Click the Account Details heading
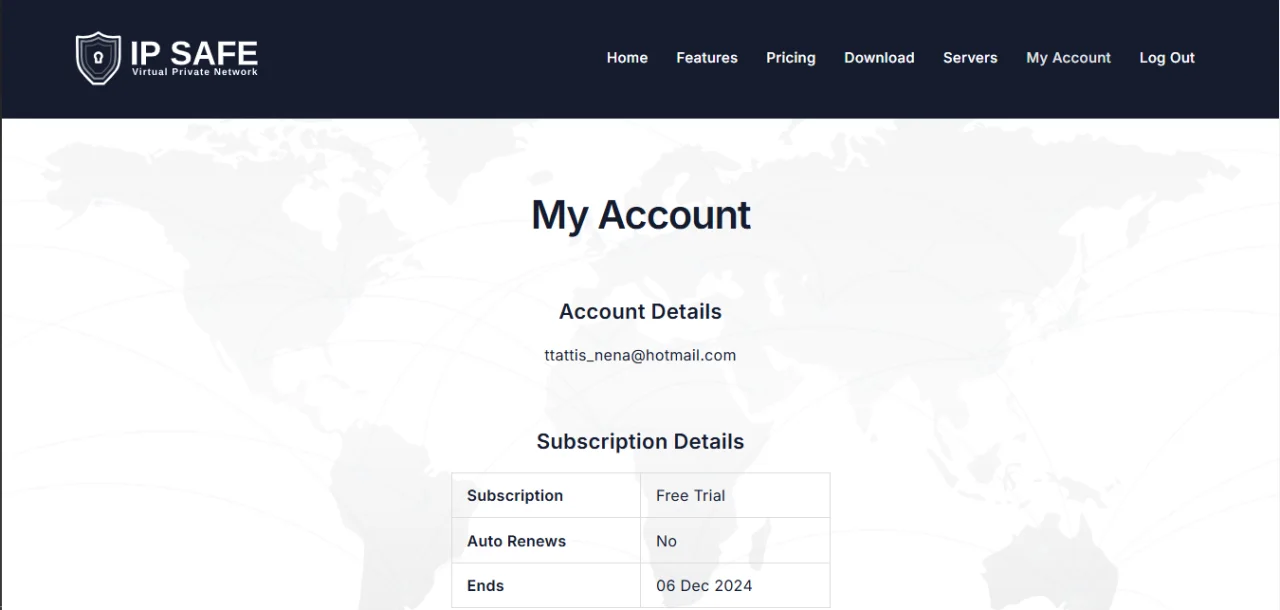 [x=640, y=312]
